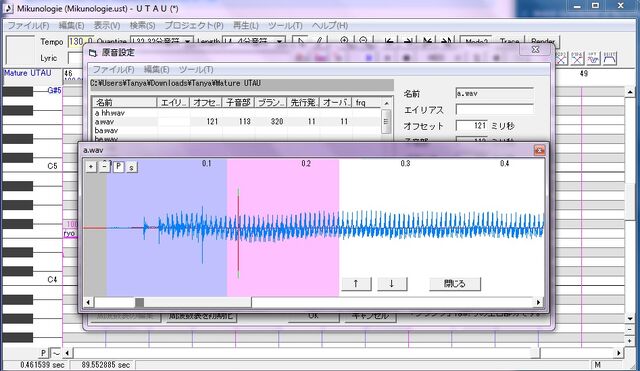Click the down arrow button in waveform window
640x371 pixels.
point(392,283)
